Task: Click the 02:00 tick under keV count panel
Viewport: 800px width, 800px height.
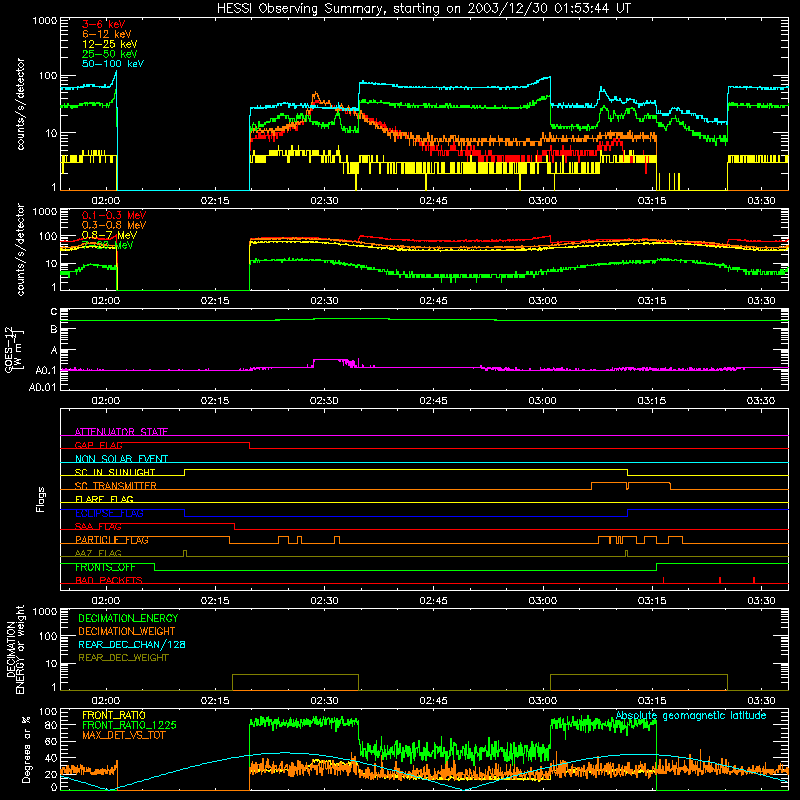Action: (x=106, y=201)
